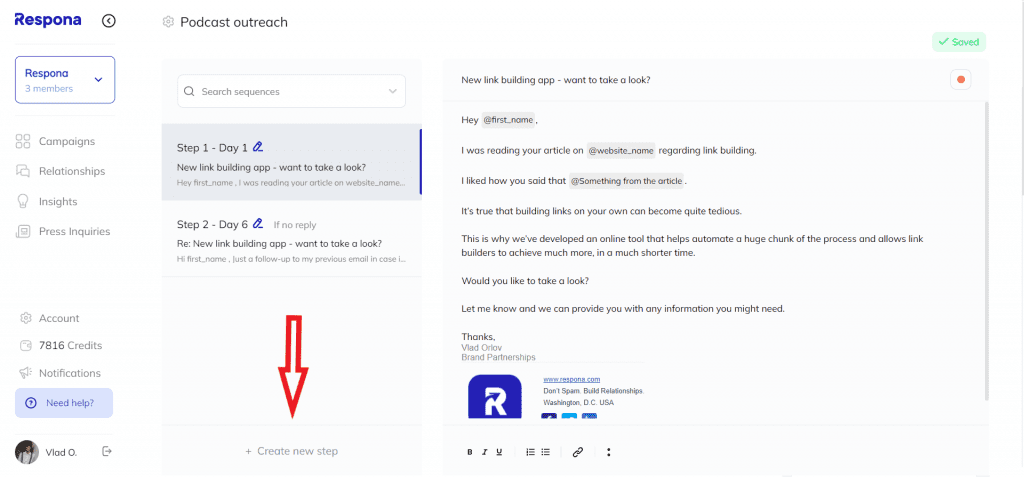Screen dimensions: 1024x477
Task: Open Account settings
Action: (50, 318)
